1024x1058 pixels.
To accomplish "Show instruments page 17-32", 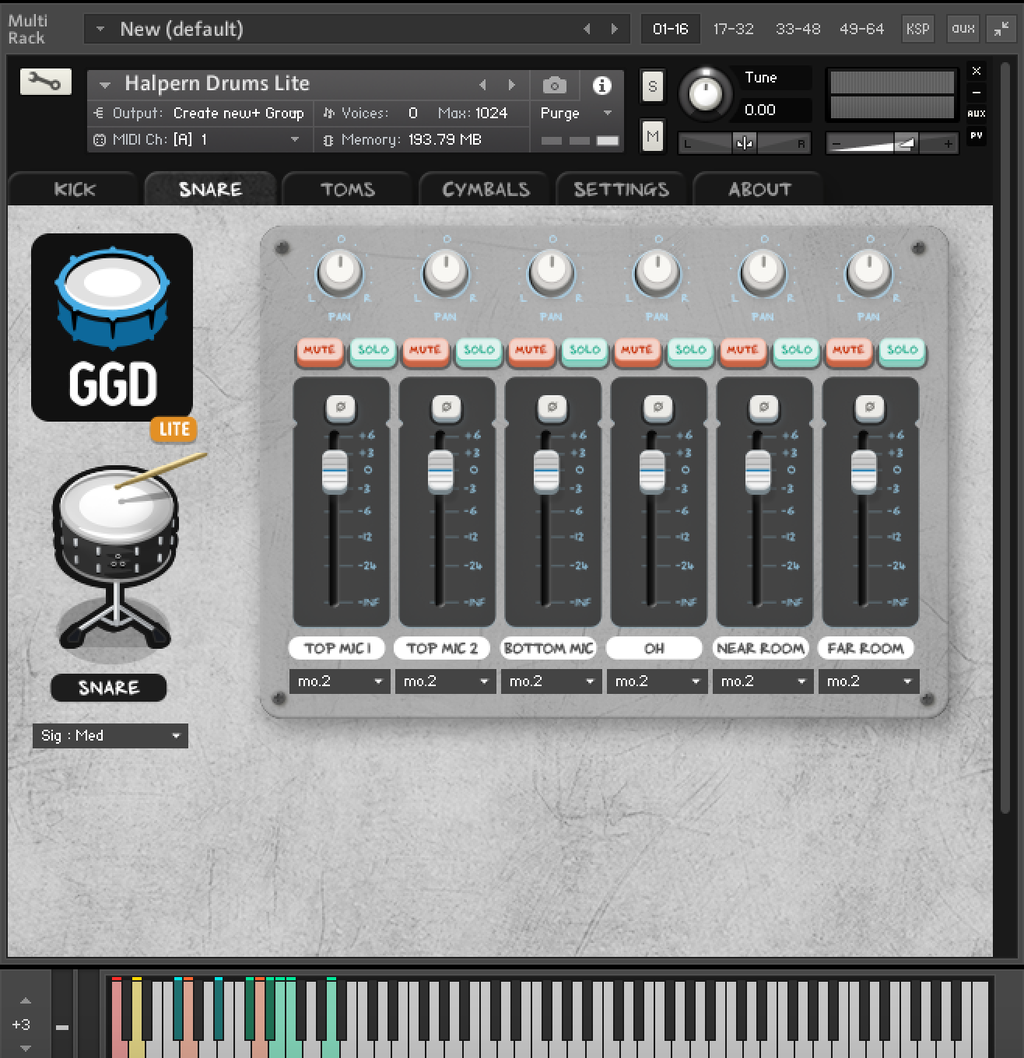I will pos(733,29).
